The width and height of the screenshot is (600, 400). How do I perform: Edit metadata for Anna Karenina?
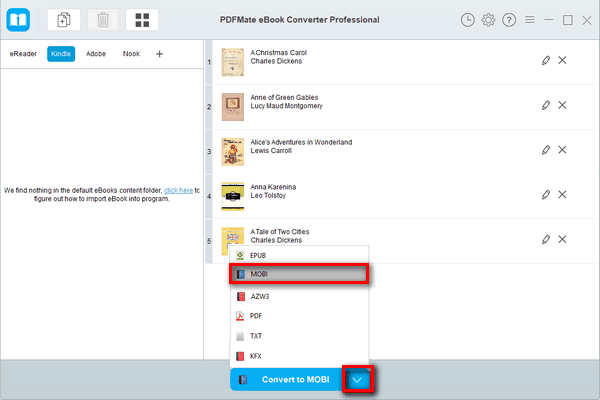[546, 194]
